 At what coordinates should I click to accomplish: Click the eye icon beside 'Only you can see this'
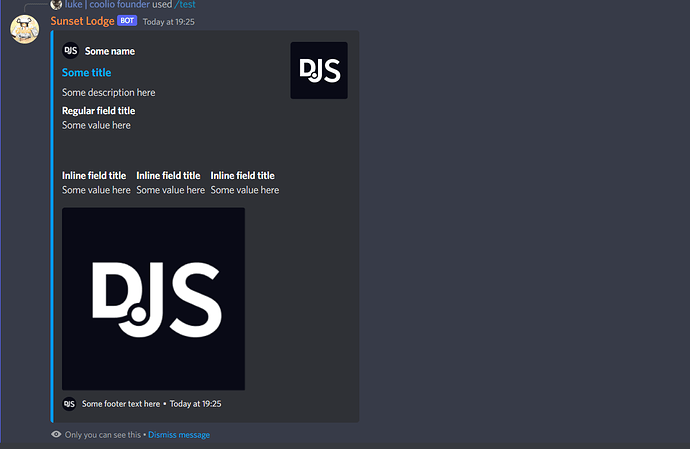[x=56, y=434]
